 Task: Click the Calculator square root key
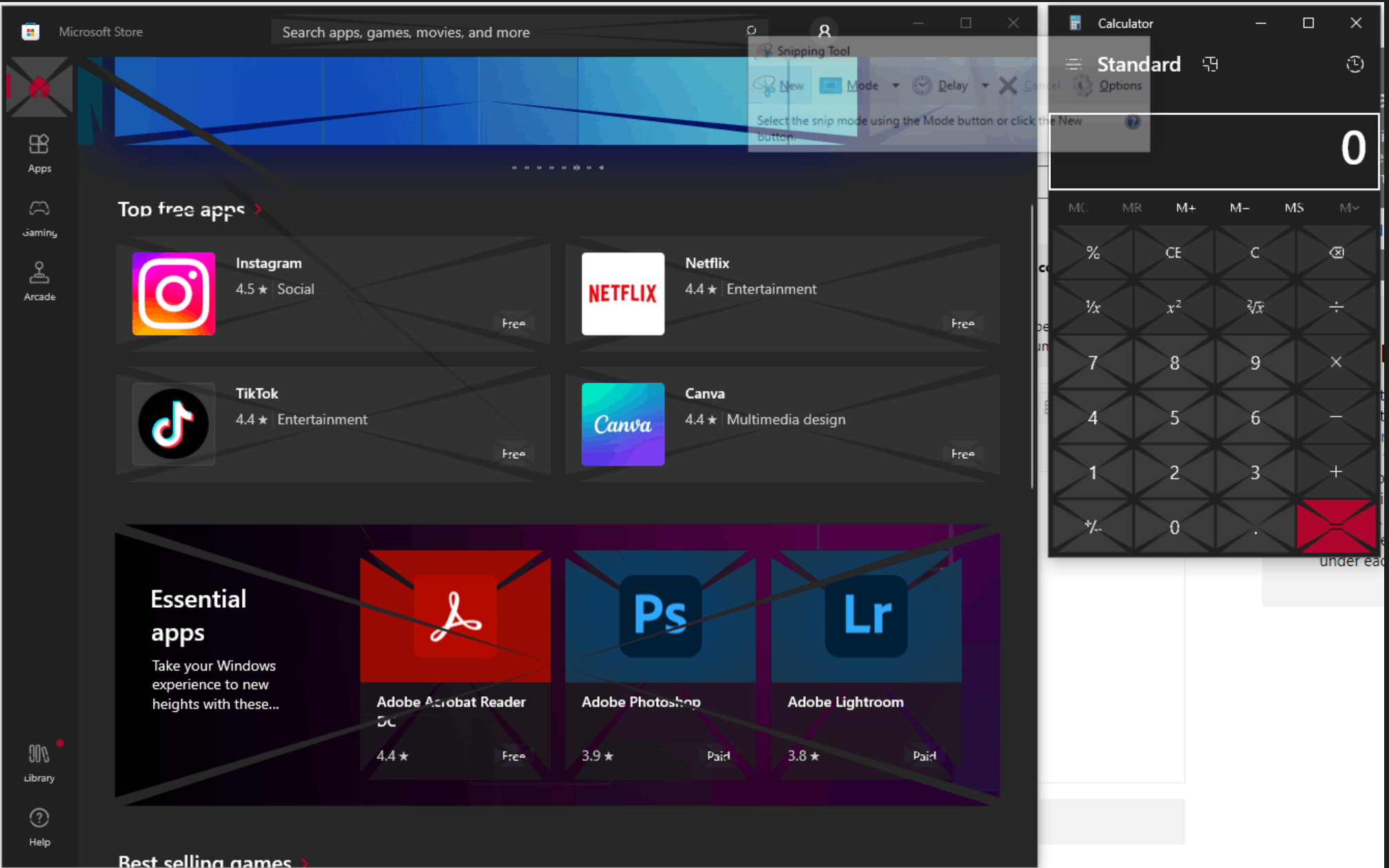tap(1254, 307)
